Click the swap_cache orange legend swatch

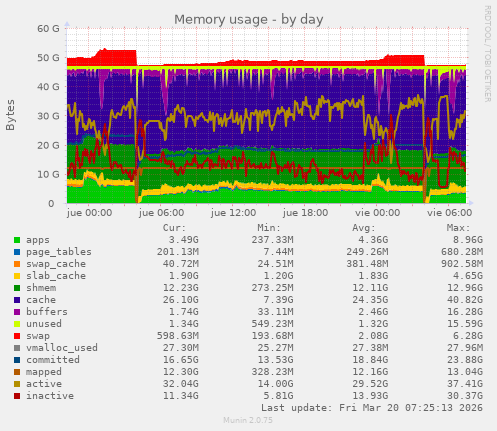click(x=17, y=264)
